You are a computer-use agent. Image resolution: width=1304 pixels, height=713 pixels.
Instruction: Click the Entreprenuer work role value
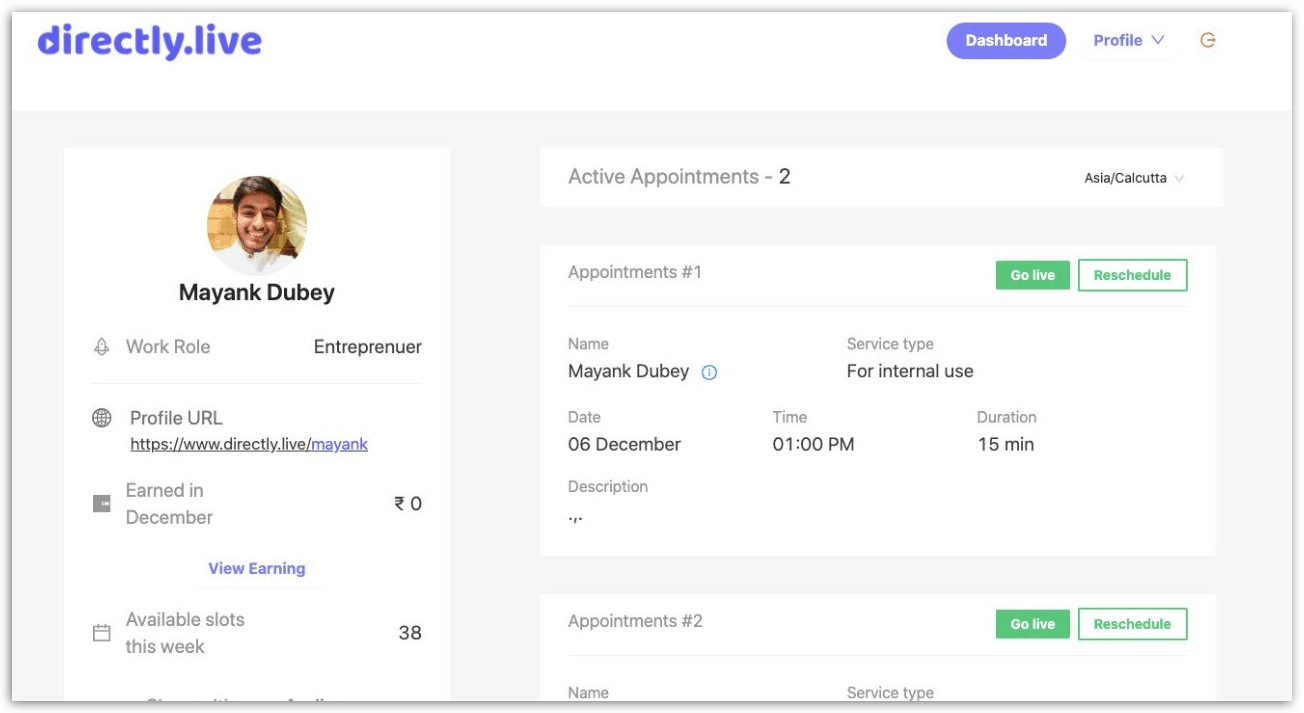(x=368, y=347)
